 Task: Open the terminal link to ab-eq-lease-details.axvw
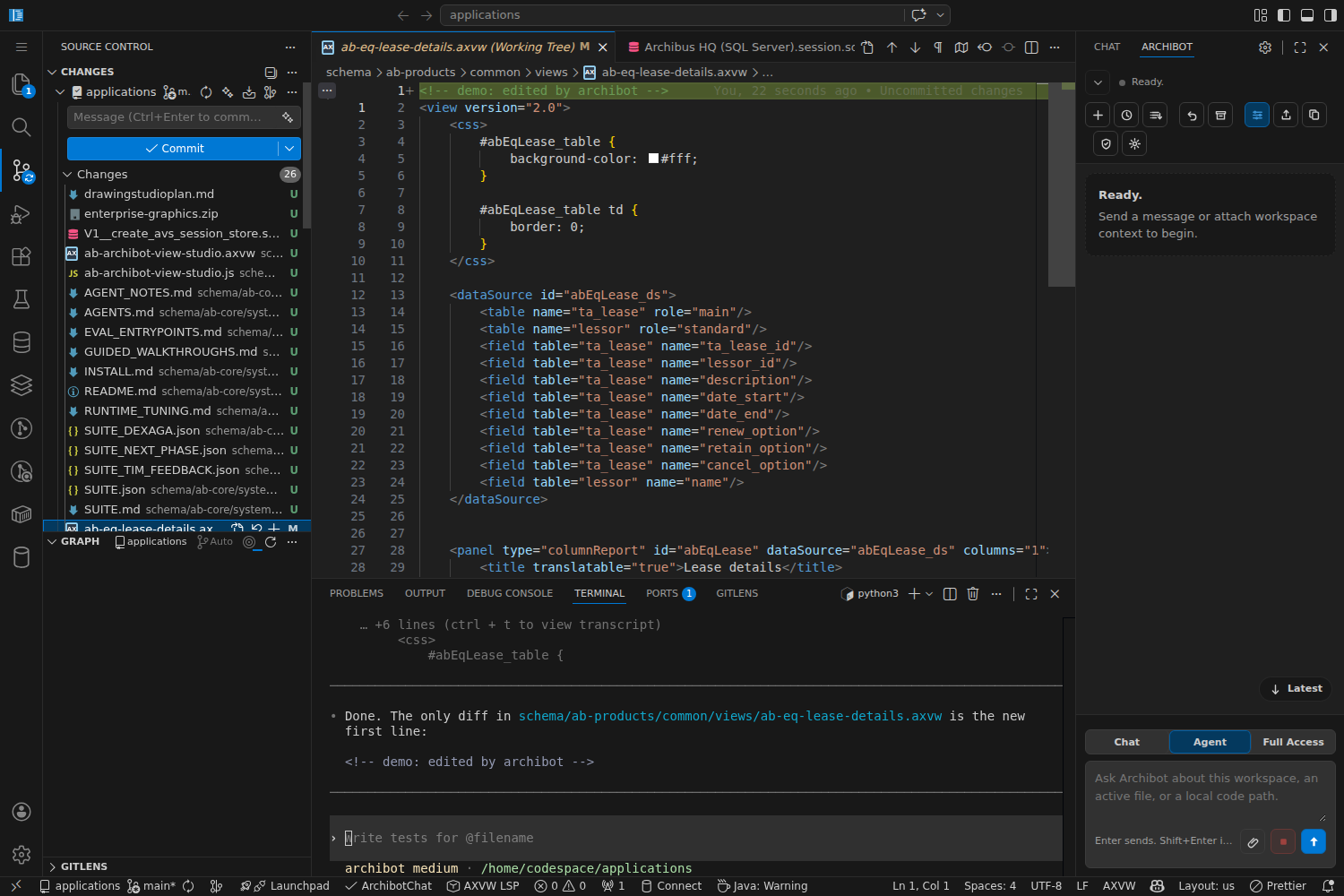tap(730, 716)
